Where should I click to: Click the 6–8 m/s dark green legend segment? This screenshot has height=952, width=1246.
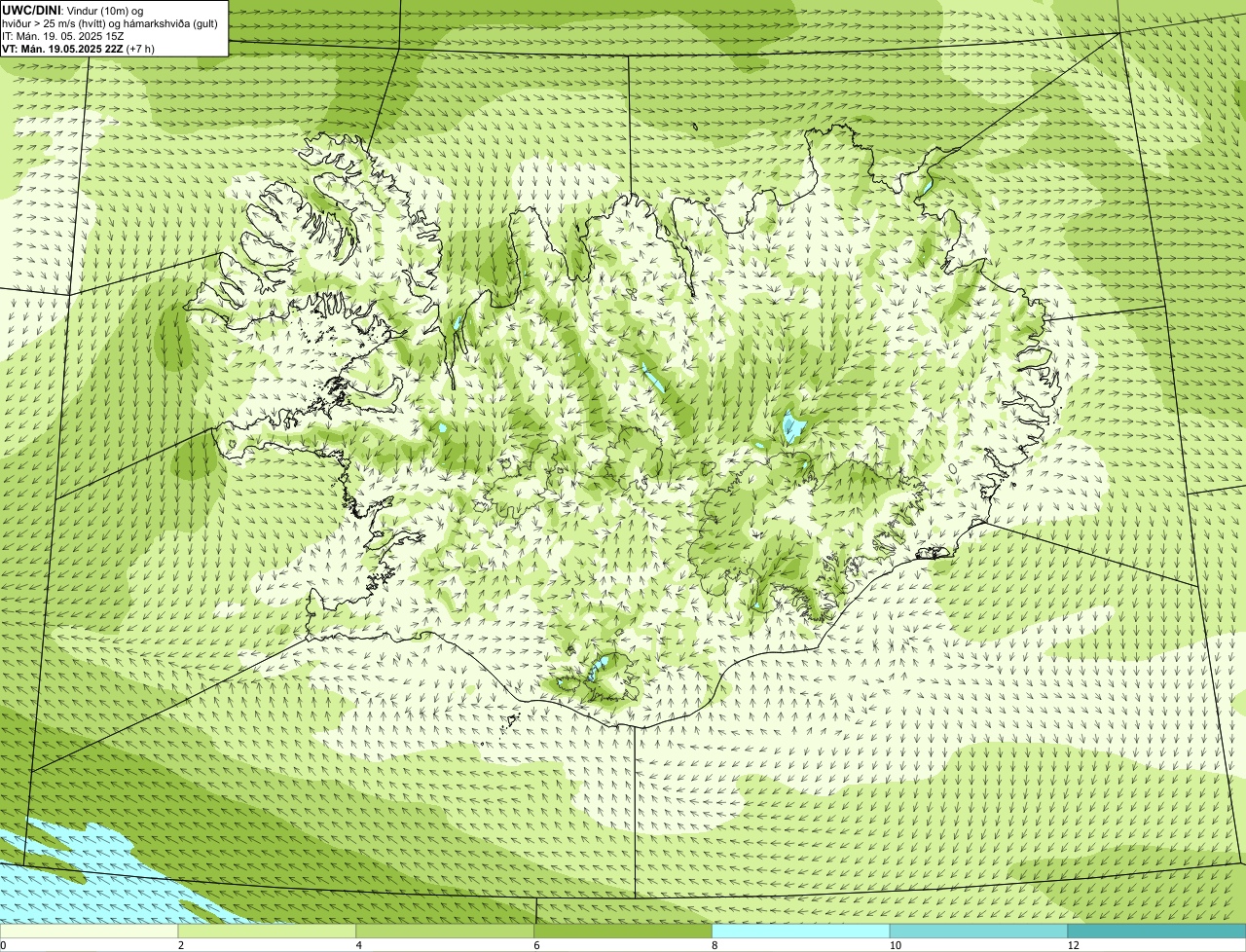(x=623, y=931)
